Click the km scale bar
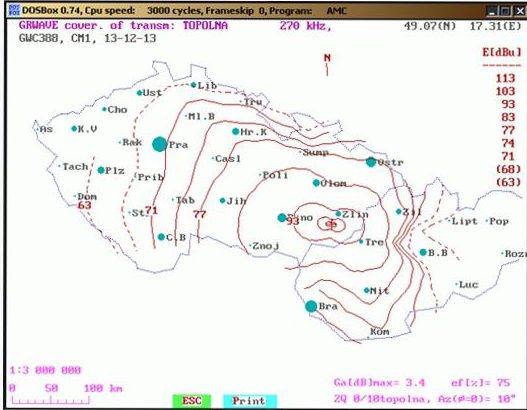Viewport: 527px width, 410px height. pos(51,400)
